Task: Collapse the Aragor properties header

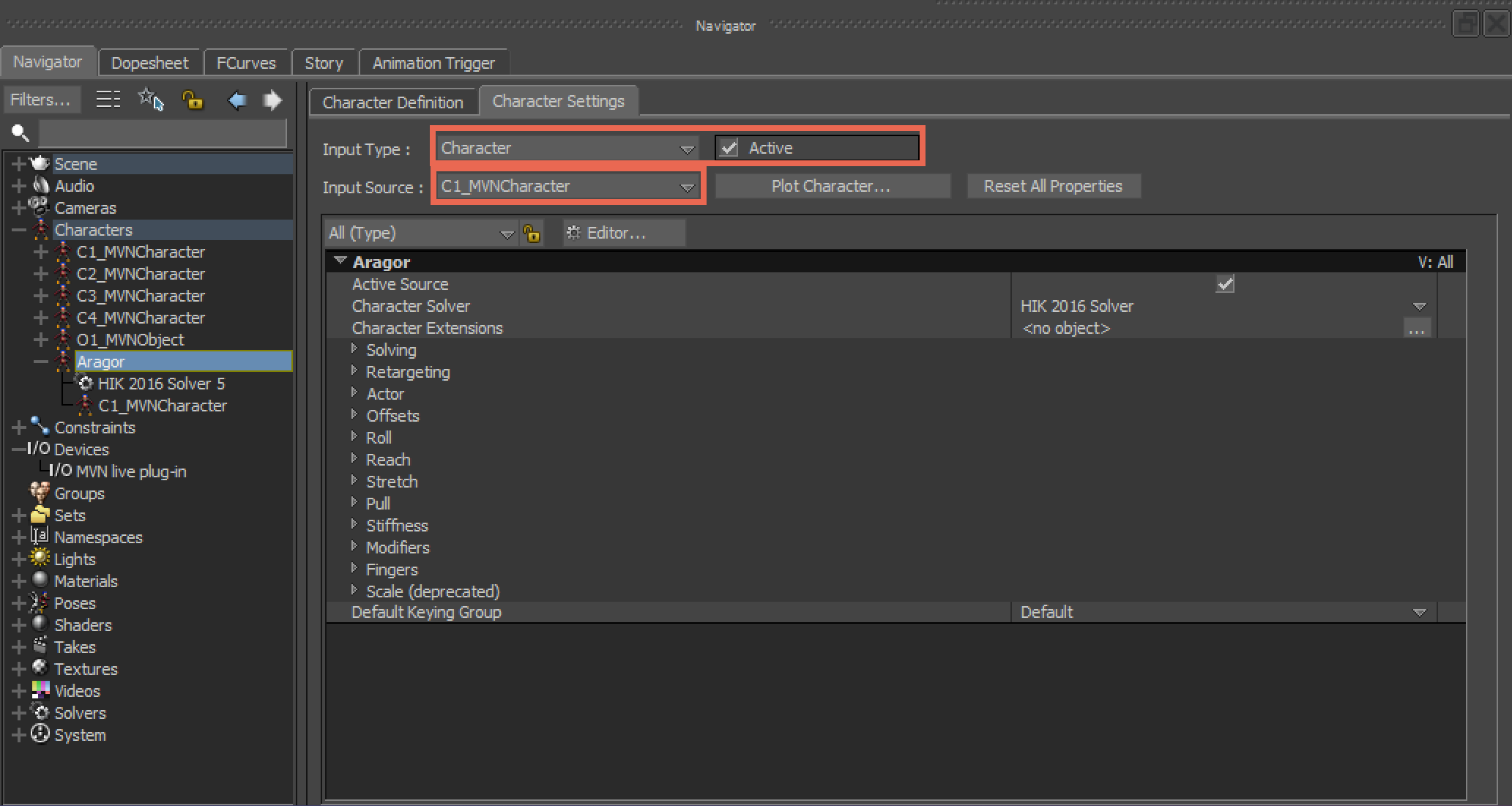Action: pyautogui.click(x=340, y=261)
